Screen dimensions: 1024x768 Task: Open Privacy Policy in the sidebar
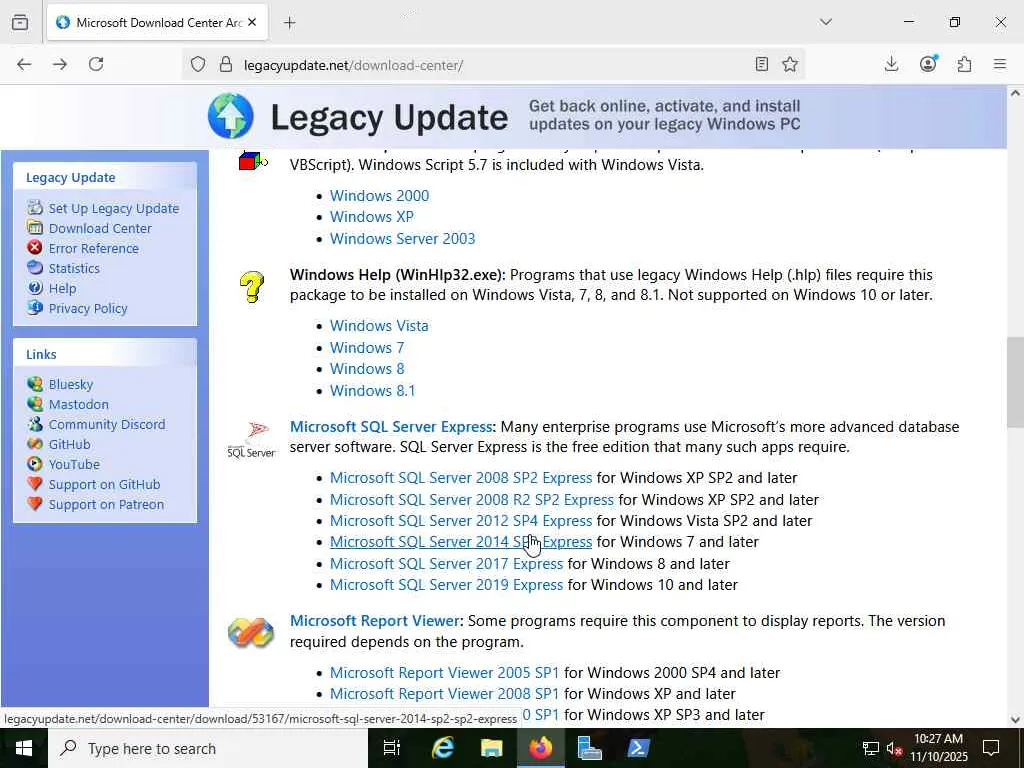pos(88,308)
